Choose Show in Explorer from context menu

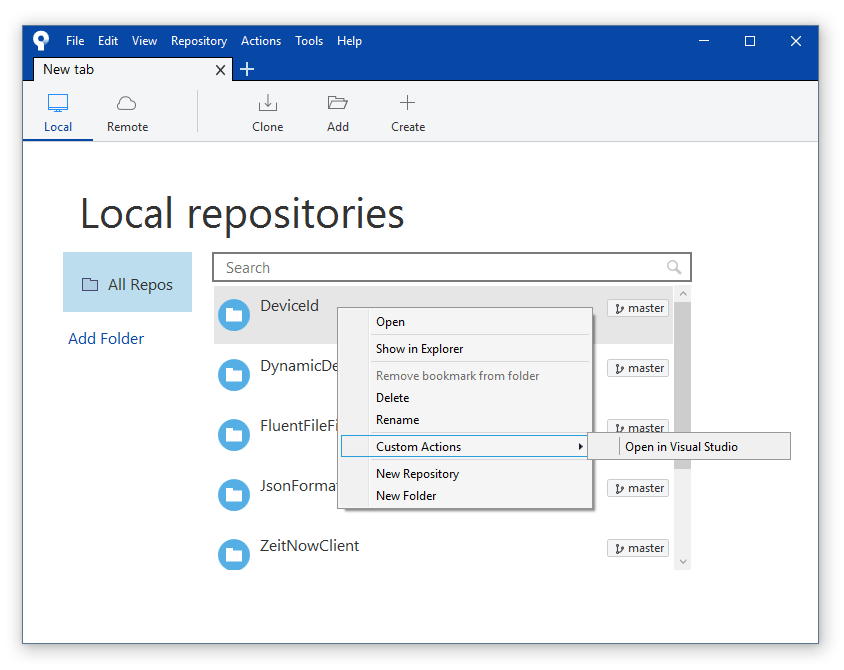click(x=419, y=349)
